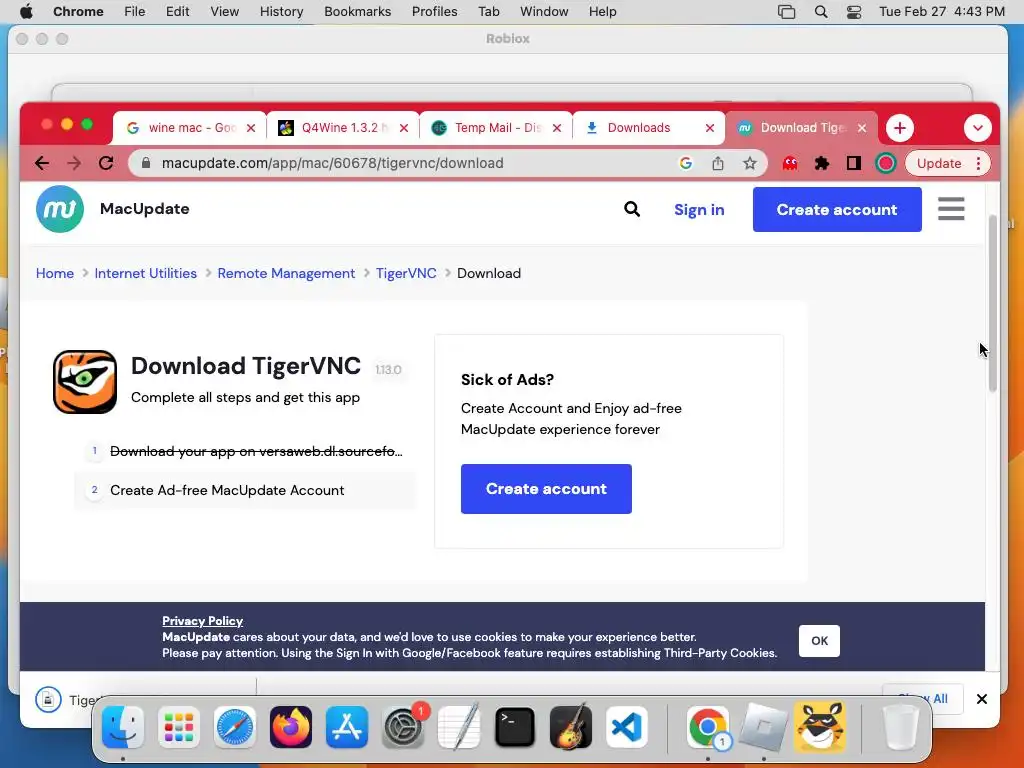Open the App Store from the Dock

pyautogui.click(x=347, y=727)
